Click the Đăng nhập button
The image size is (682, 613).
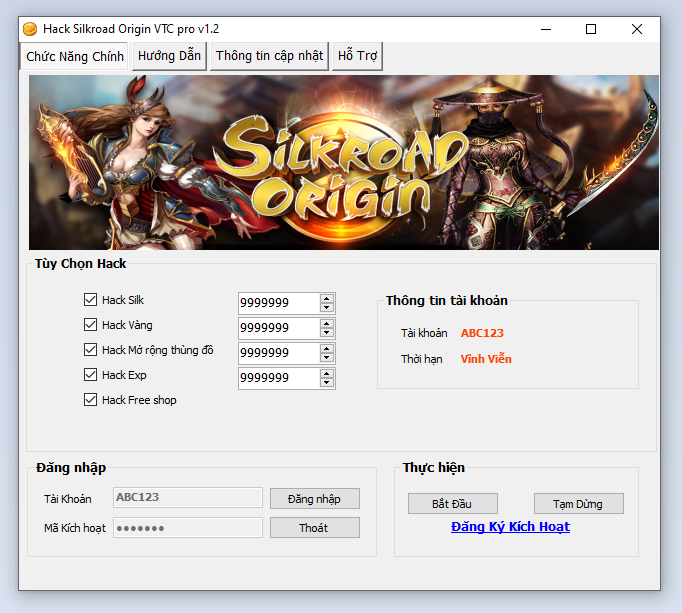pos(314,498)
